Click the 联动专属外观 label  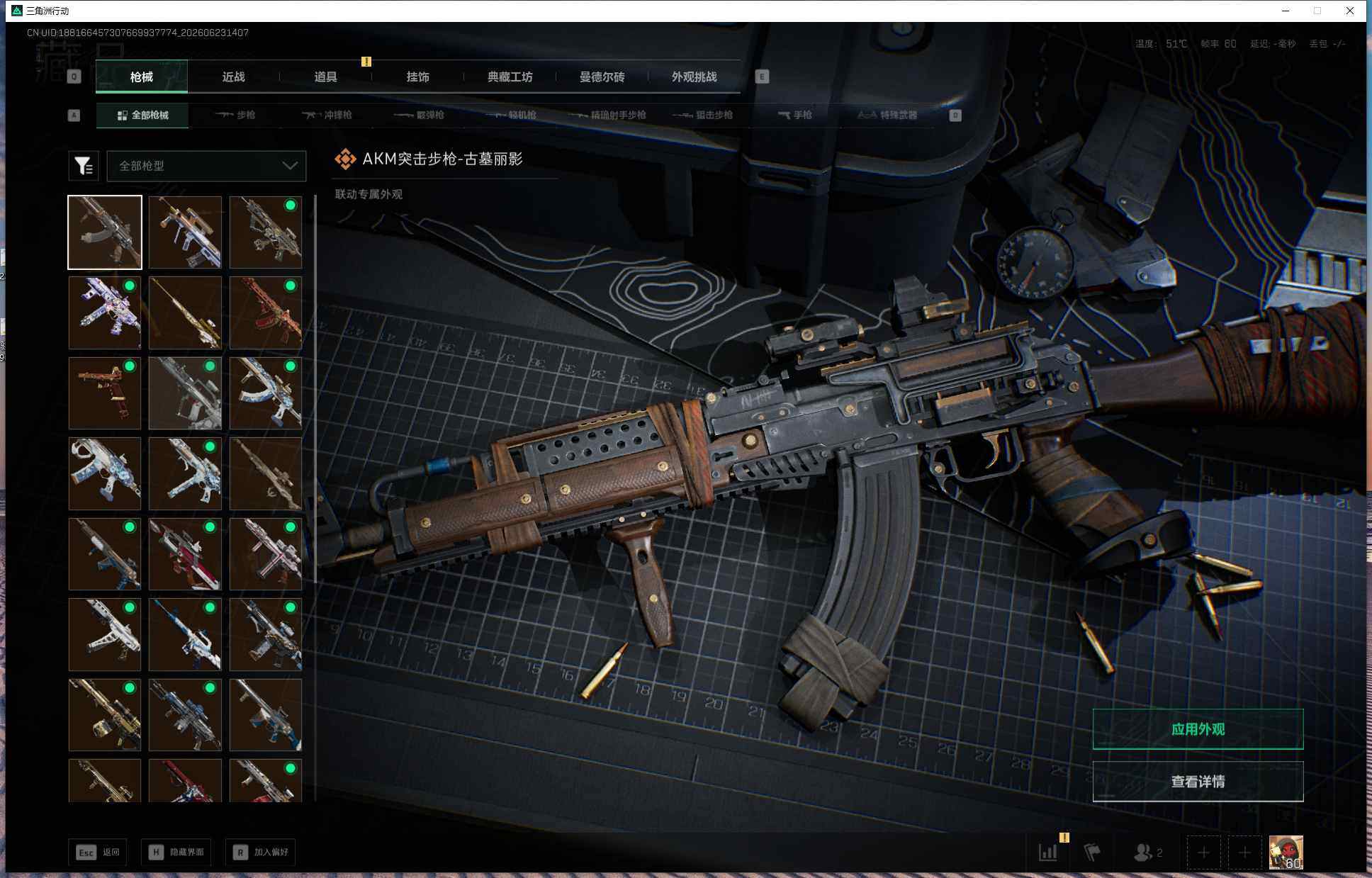369,194
